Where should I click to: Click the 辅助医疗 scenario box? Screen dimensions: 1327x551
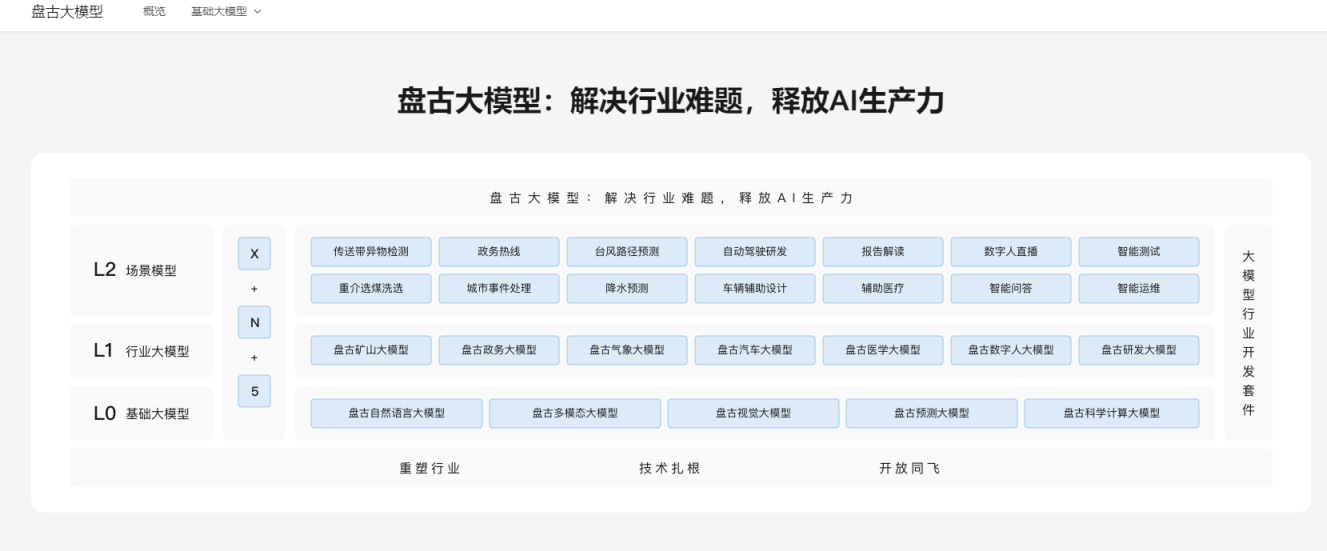tap(883, 289)
